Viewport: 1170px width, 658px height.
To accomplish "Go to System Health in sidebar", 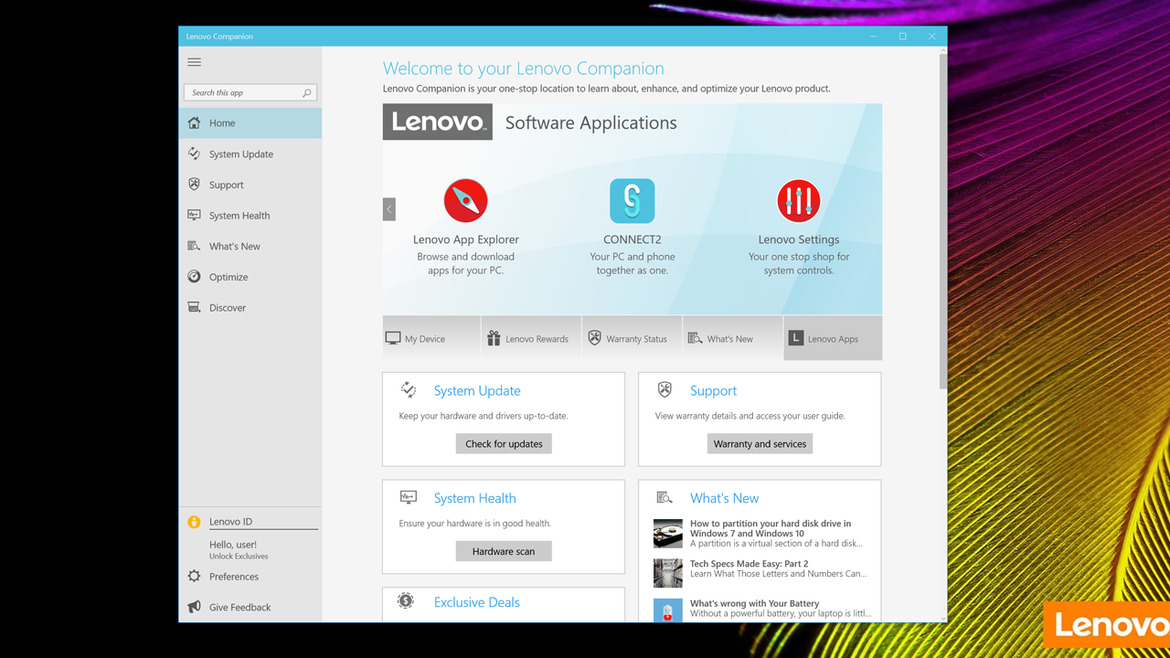I will pyautogui.click(x=250, y=215).
